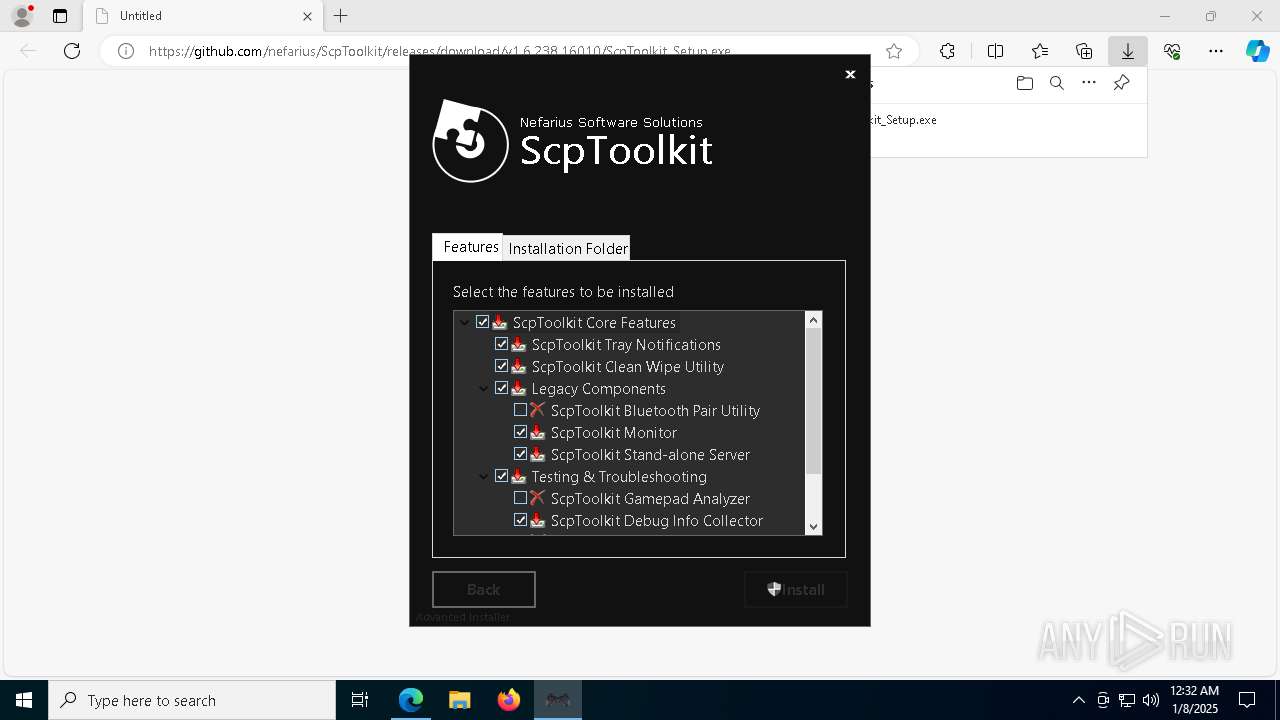Viewport: 1280px width, 720px height.
Task: Open Edge tab actions menu icon
Action: point(60,16)
